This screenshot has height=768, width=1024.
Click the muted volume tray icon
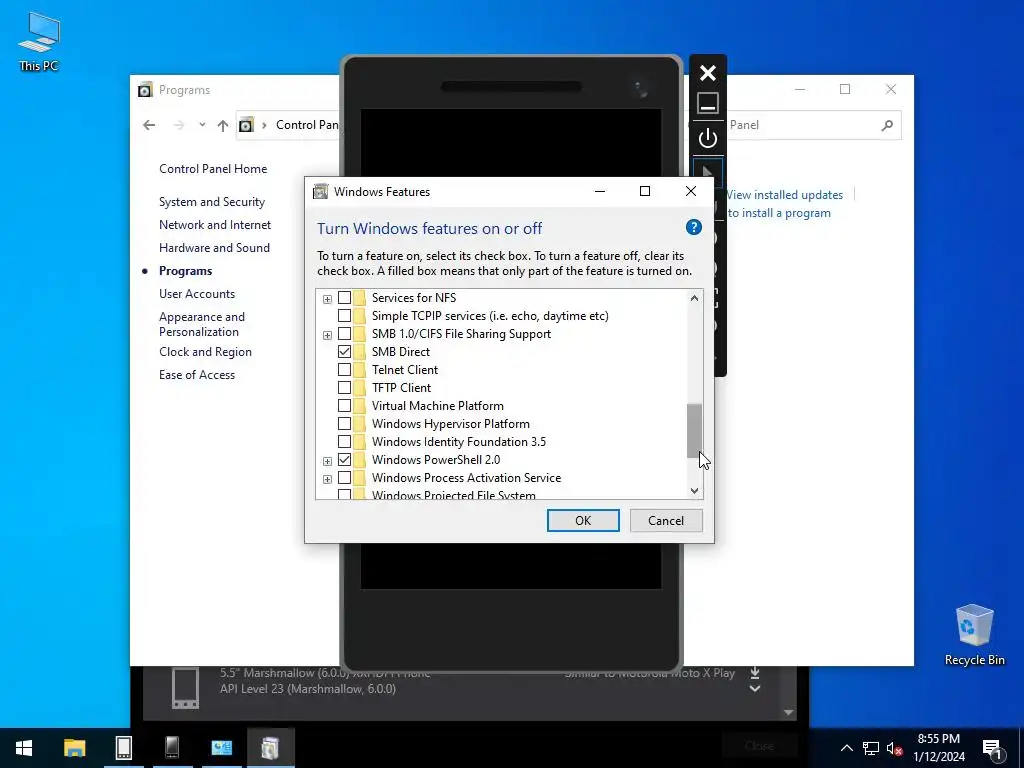click(894, 748)
